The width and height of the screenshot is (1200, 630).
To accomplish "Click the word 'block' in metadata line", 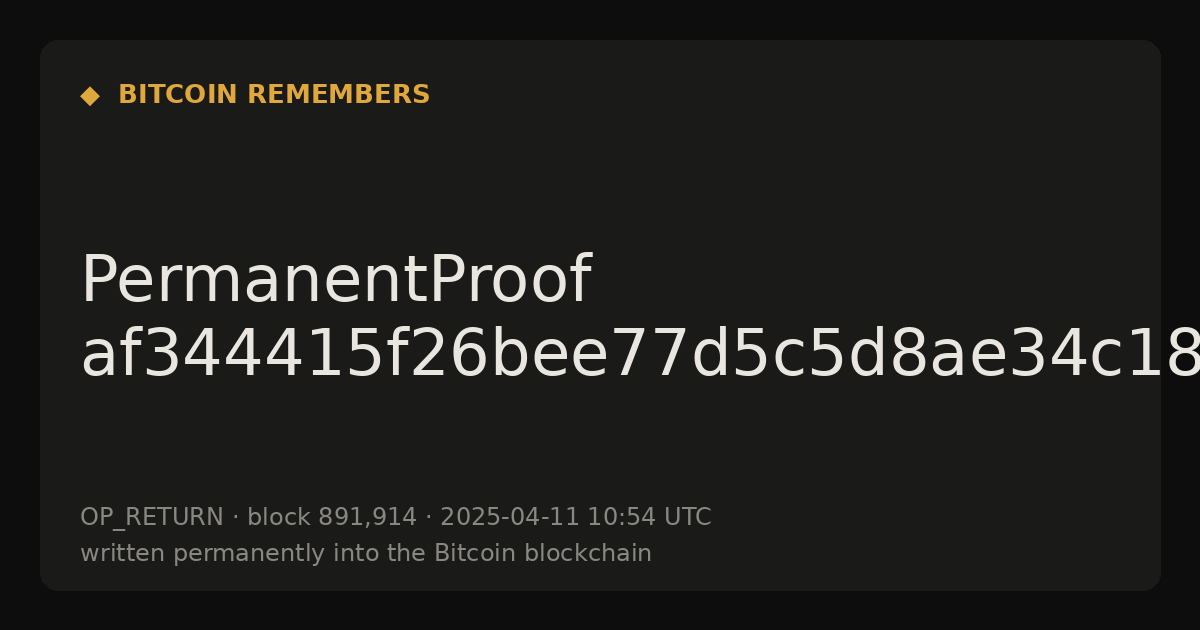I will coord(279,518).
